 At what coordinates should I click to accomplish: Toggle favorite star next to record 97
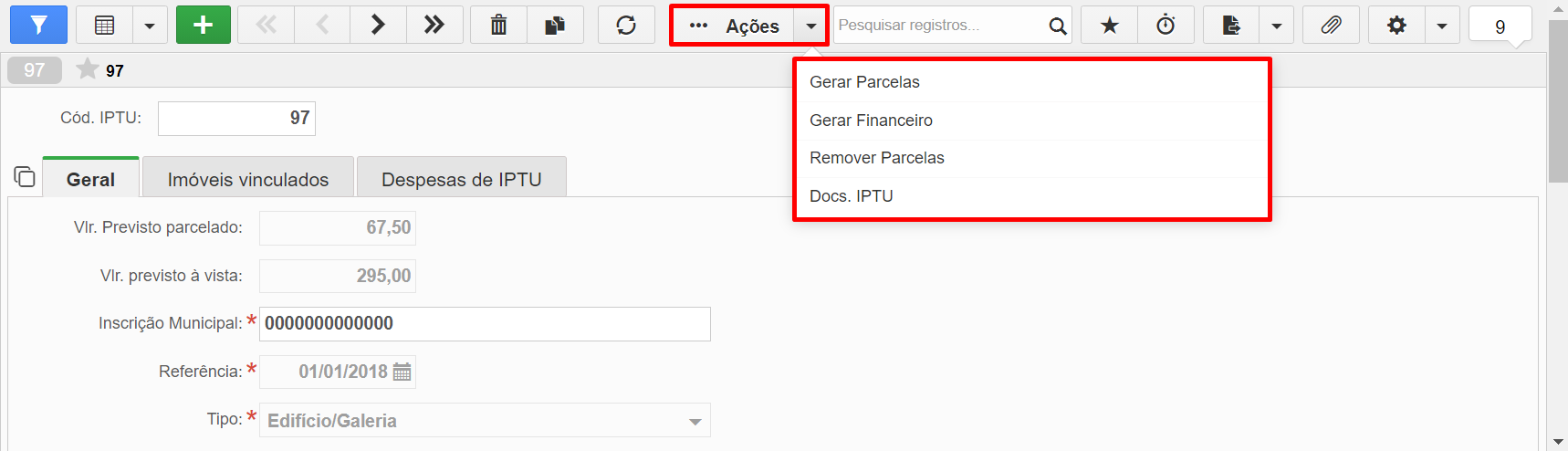point(88,69)
